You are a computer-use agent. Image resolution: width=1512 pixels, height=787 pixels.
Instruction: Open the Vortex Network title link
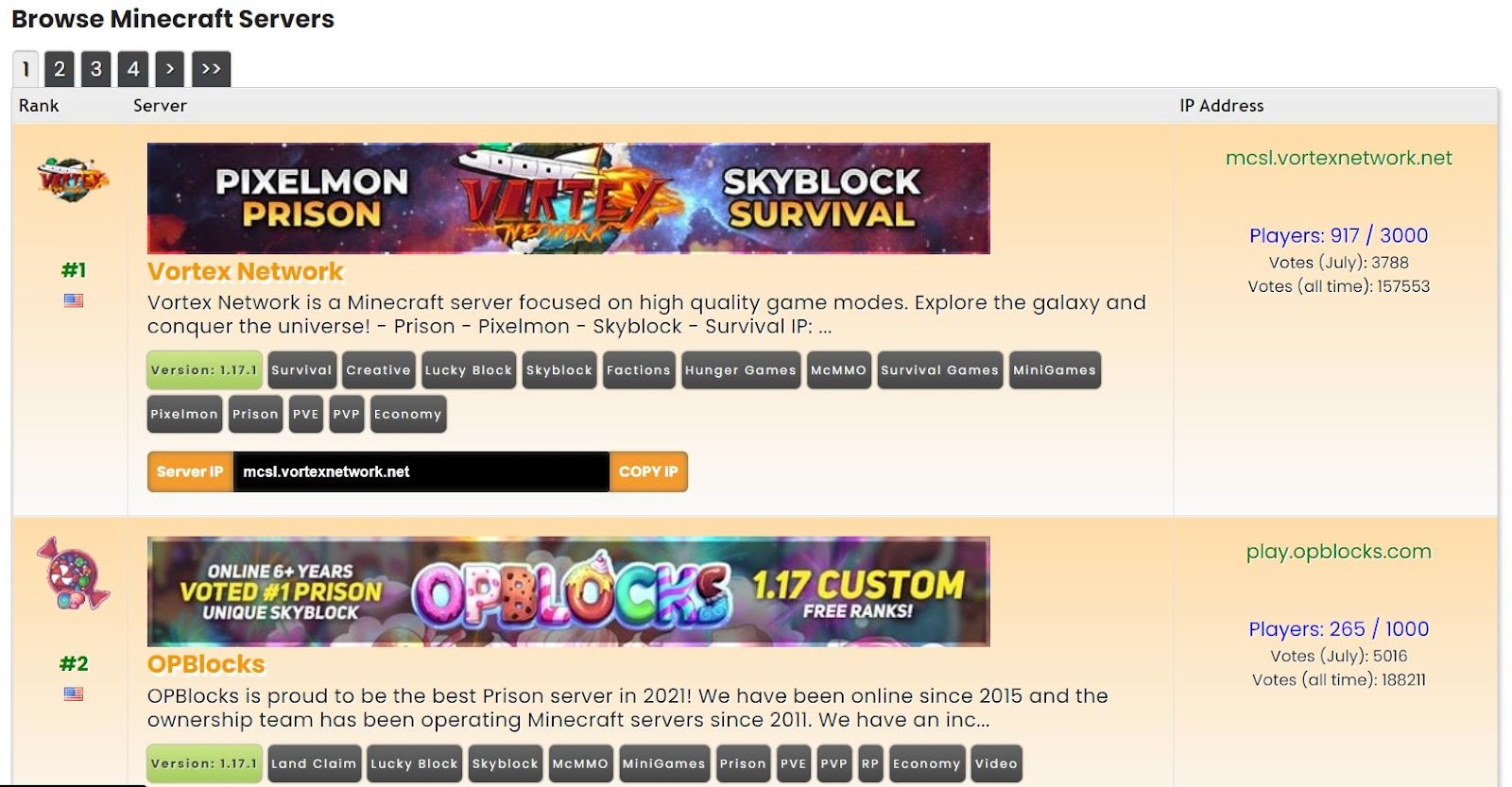point(245,271)
